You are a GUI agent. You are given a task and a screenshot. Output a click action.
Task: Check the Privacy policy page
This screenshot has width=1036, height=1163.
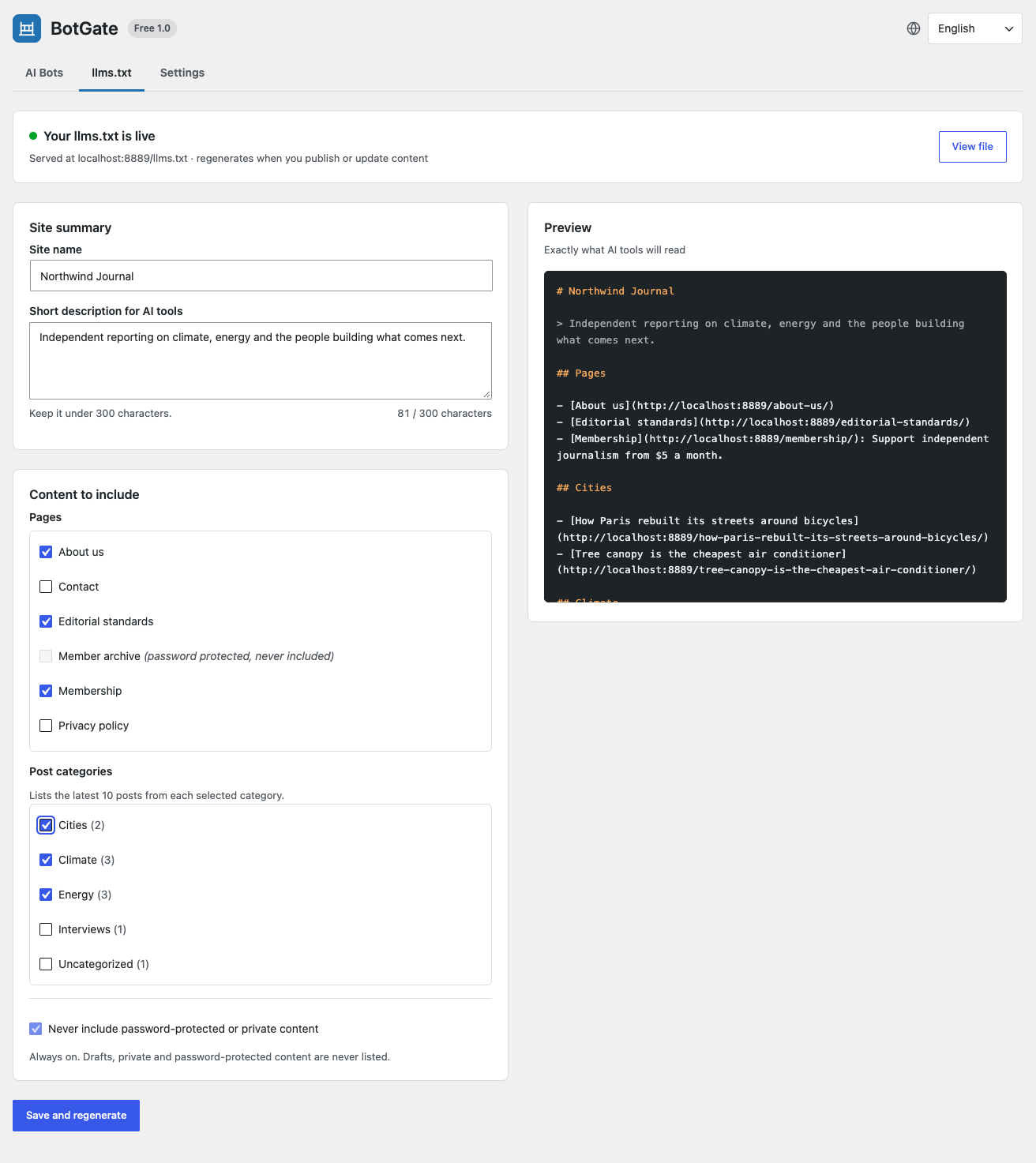(46, 726)
